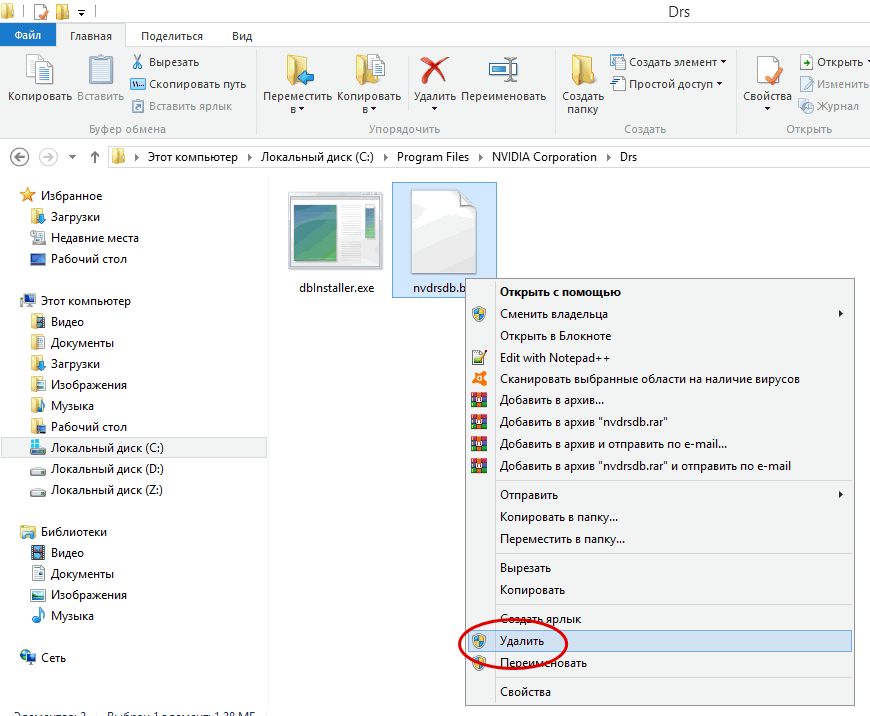Click the Rename (Переименовать) ribbon icon
Image resolution: width=870 pixels, height=716 pixels.
point(502,71)
